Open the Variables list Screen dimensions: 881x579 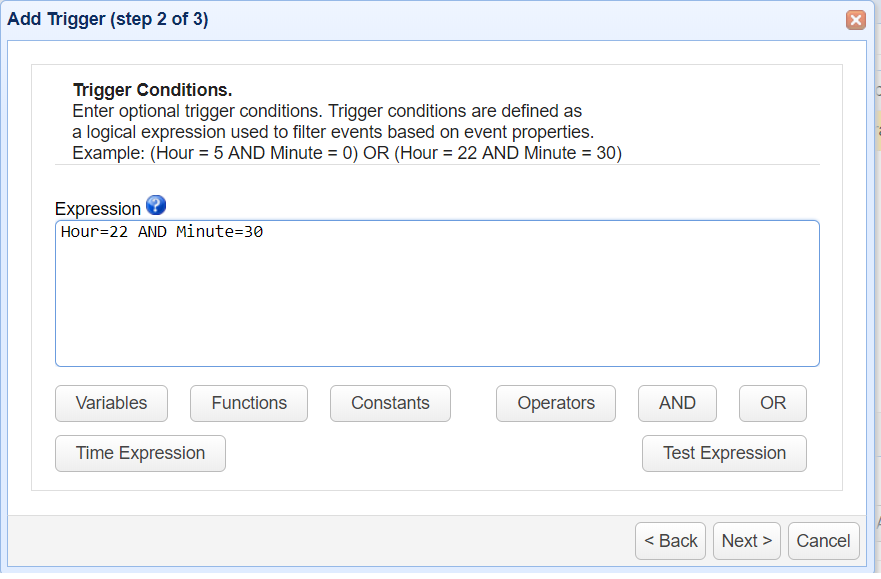tap(111, 403)
